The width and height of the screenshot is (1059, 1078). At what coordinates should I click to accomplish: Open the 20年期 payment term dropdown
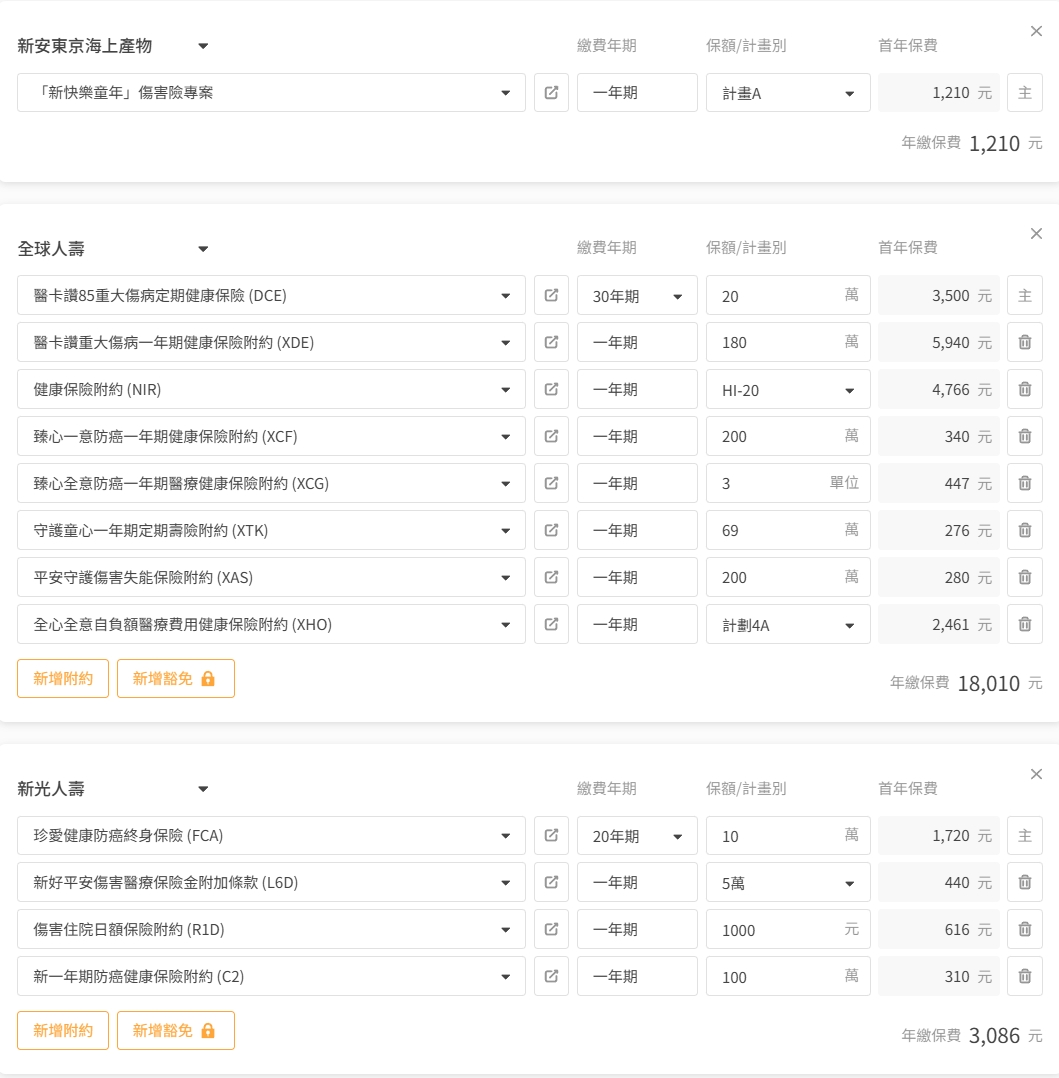tap(637, 835)
